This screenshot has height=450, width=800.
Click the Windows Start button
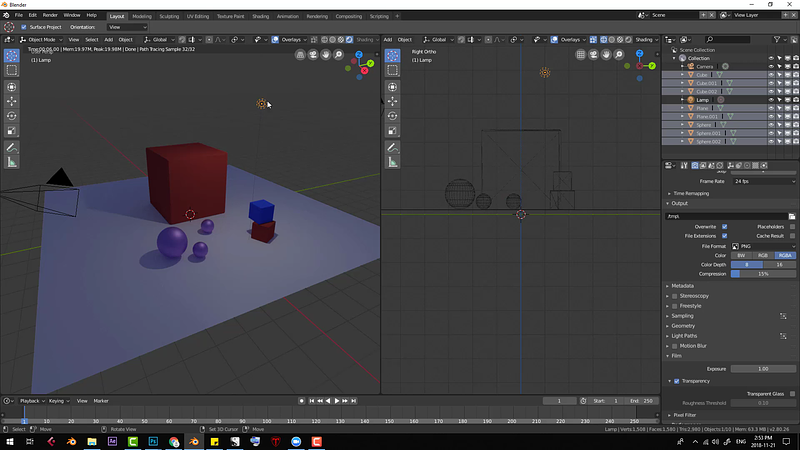point(10,442)
